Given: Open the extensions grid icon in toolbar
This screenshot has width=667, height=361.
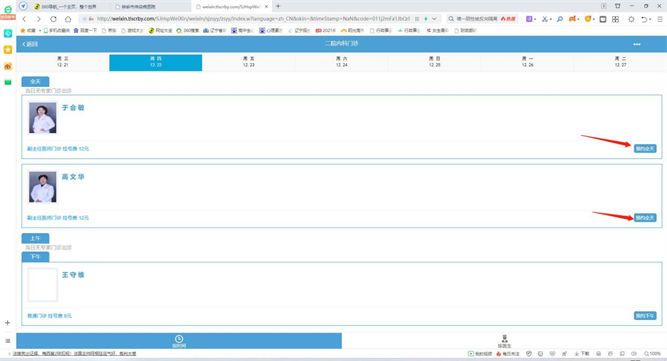Looking at the screenshot, I should (615, 19).
